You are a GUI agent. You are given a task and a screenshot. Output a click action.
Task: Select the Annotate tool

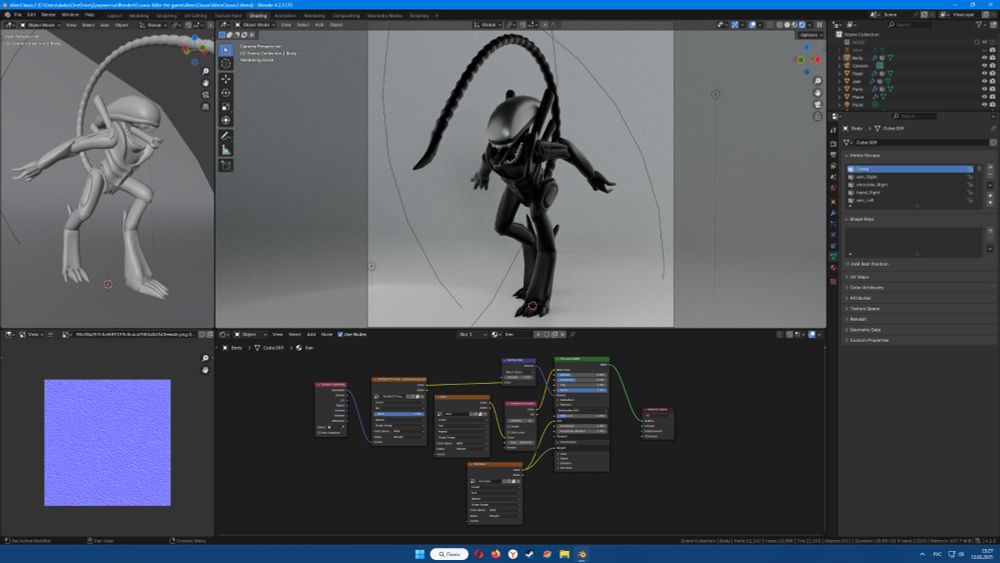(226, 135)
